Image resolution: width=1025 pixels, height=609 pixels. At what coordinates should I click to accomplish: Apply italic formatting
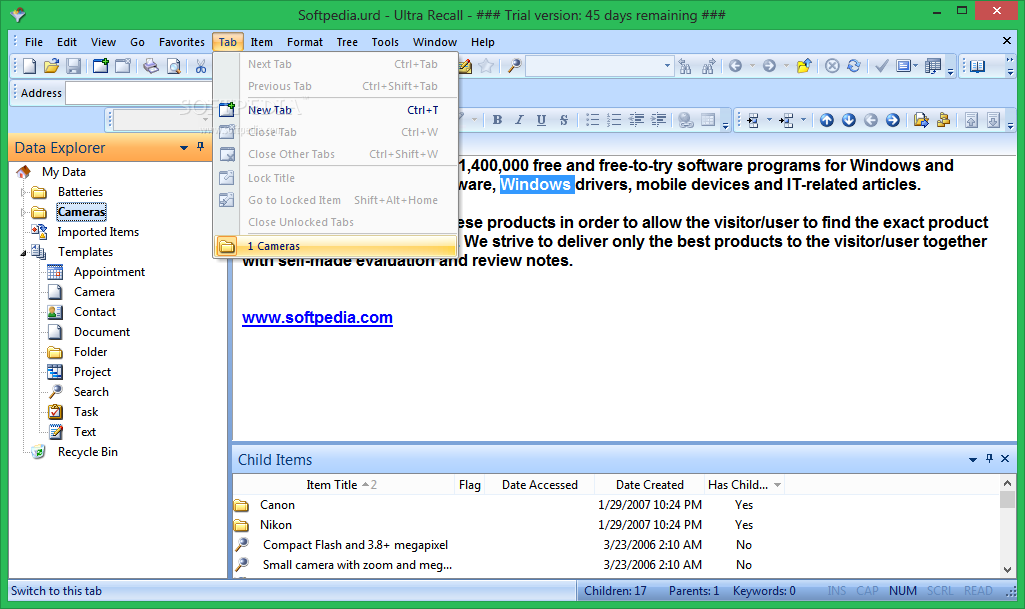(x=519, y=120)
